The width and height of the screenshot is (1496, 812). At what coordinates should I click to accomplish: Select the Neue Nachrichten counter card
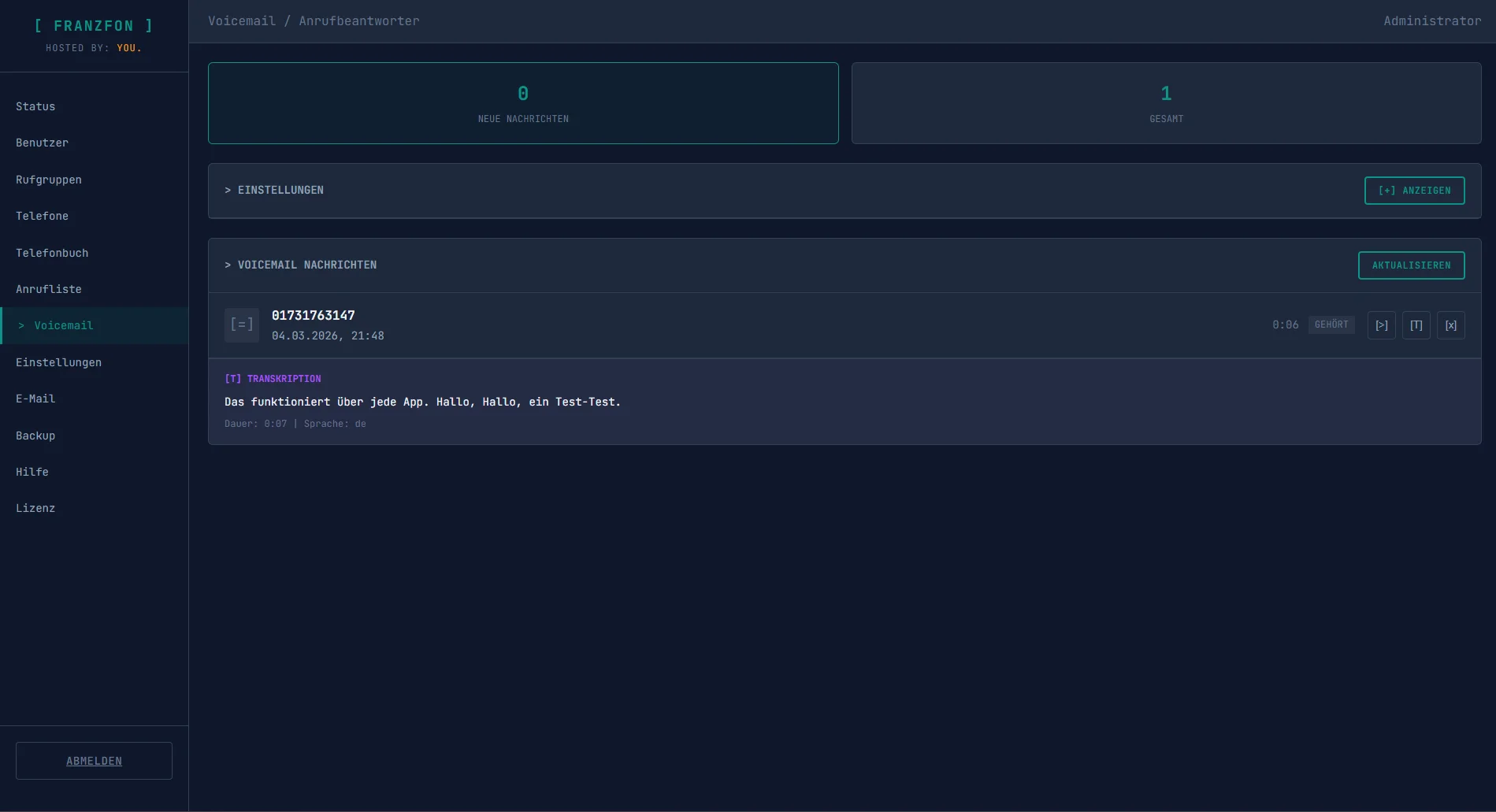click(x=523, y=103)
